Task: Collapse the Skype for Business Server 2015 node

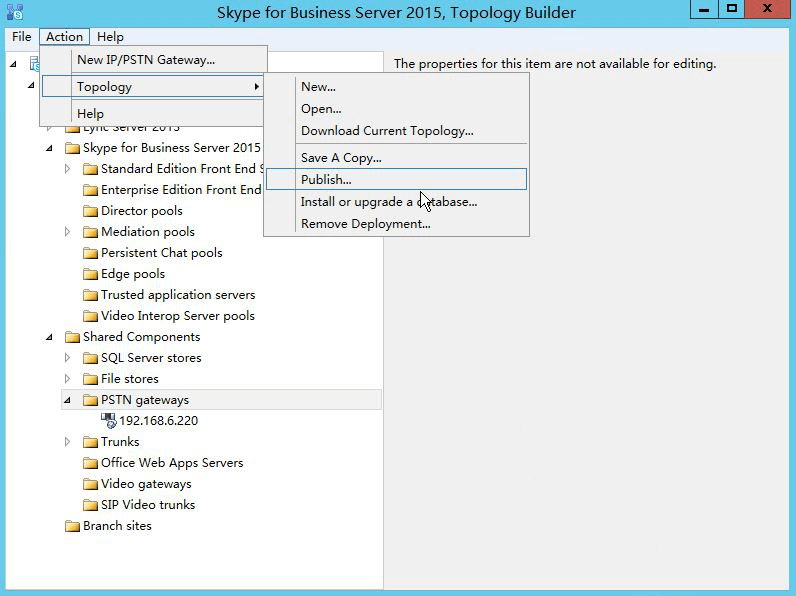Action: [x=49, y=148]
